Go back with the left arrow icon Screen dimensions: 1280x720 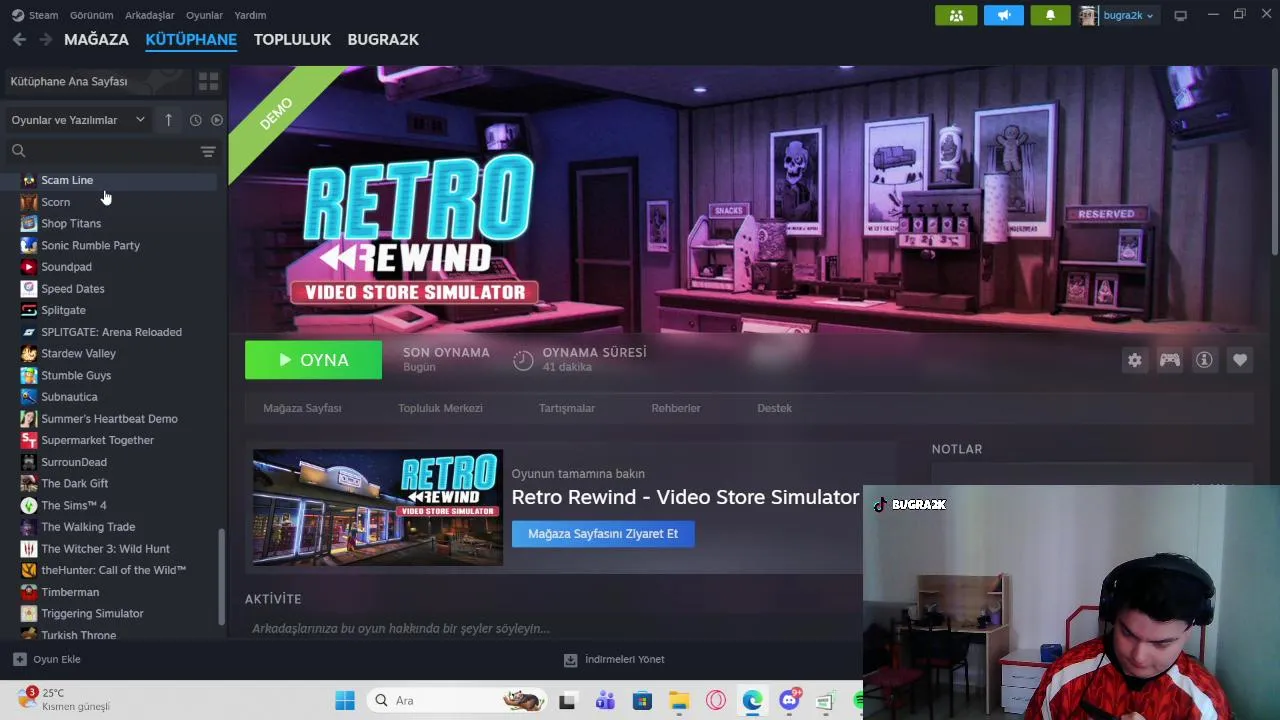coord(19,39)
